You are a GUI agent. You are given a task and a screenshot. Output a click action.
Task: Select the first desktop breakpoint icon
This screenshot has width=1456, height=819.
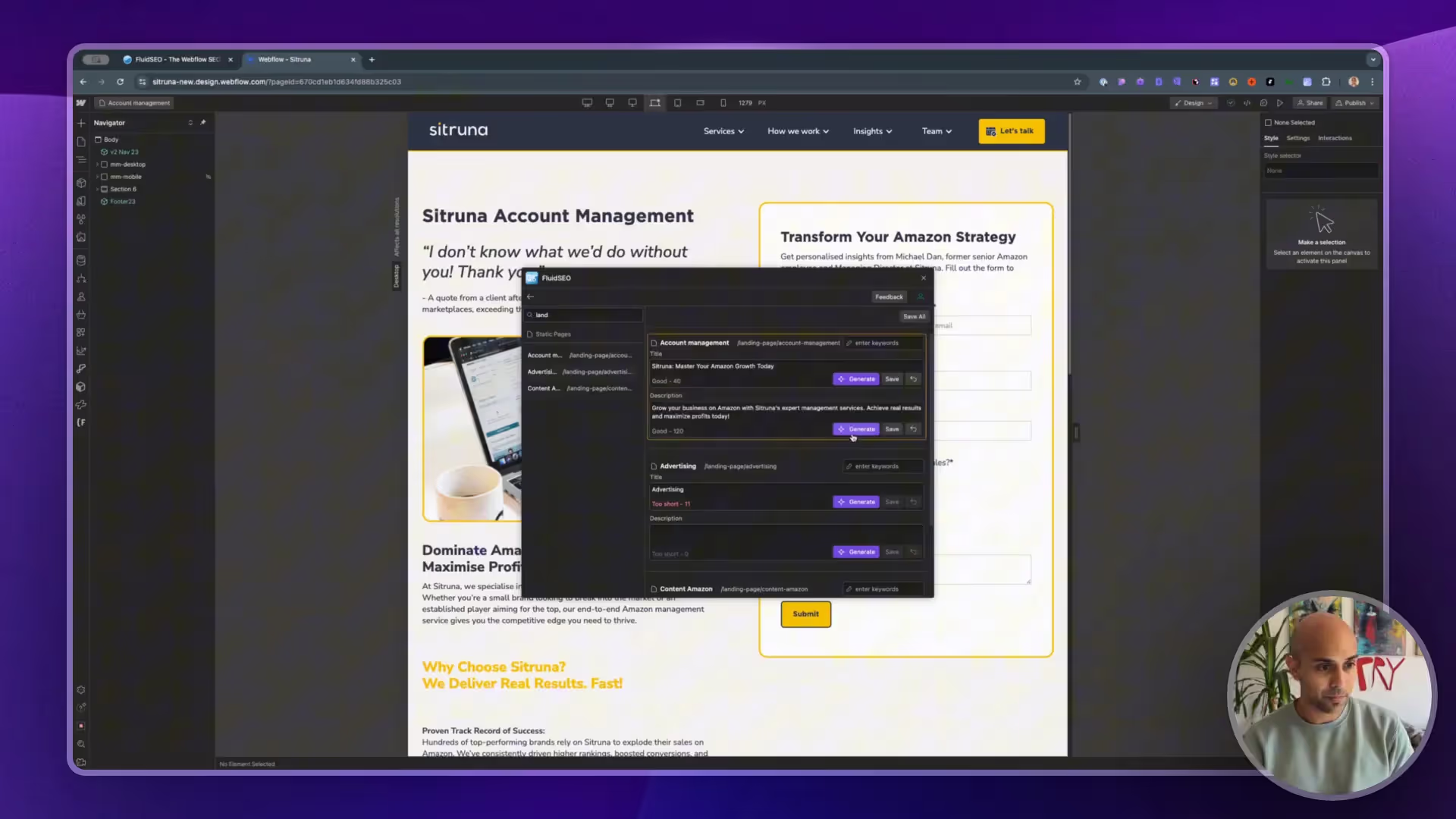point(587,103)
